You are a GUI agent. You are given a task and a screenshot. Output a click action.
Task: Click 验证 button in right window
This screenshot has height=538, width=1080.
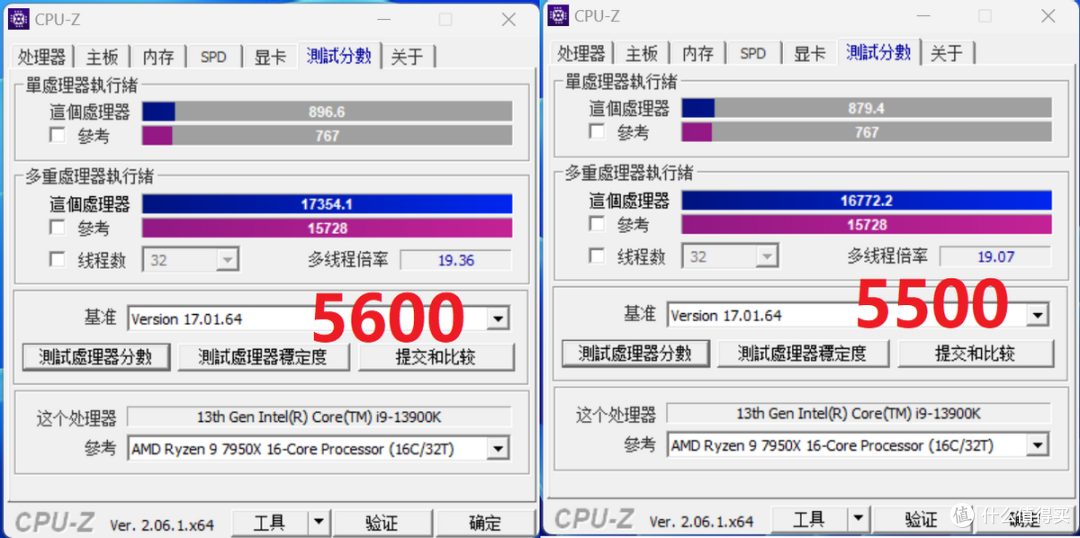pyautogui.click(x=920, y=519)
